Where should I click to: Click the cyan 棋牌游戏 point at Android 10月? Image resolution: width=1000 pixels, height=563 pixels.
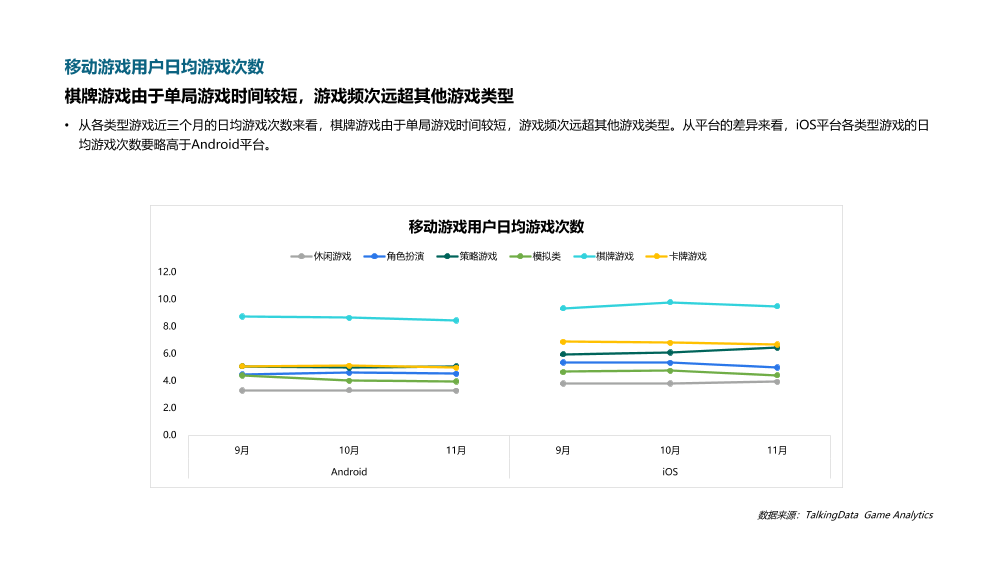click(x=349, y=318)
